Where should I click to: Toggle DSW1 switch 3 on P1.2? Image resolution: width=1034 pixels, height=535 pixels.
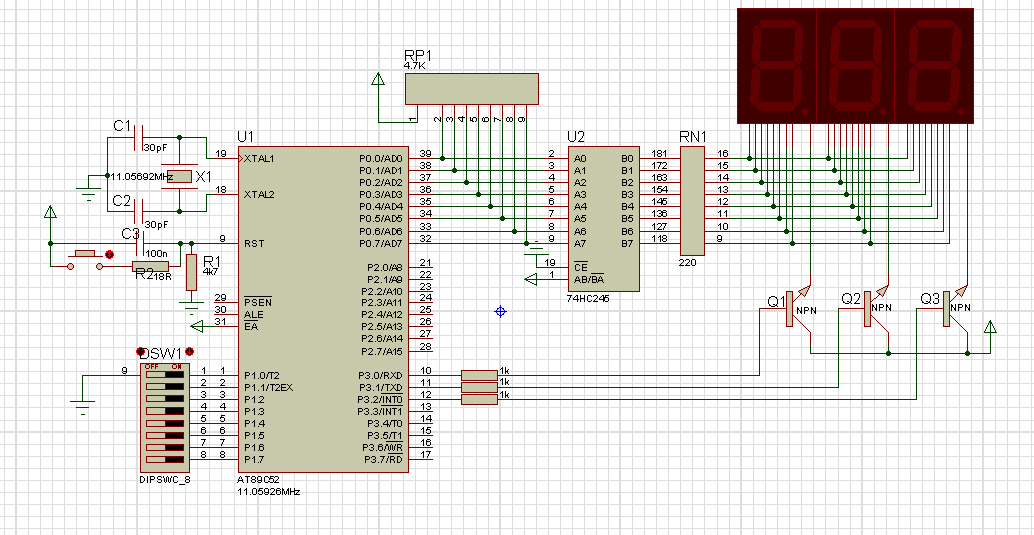(165, 398)
